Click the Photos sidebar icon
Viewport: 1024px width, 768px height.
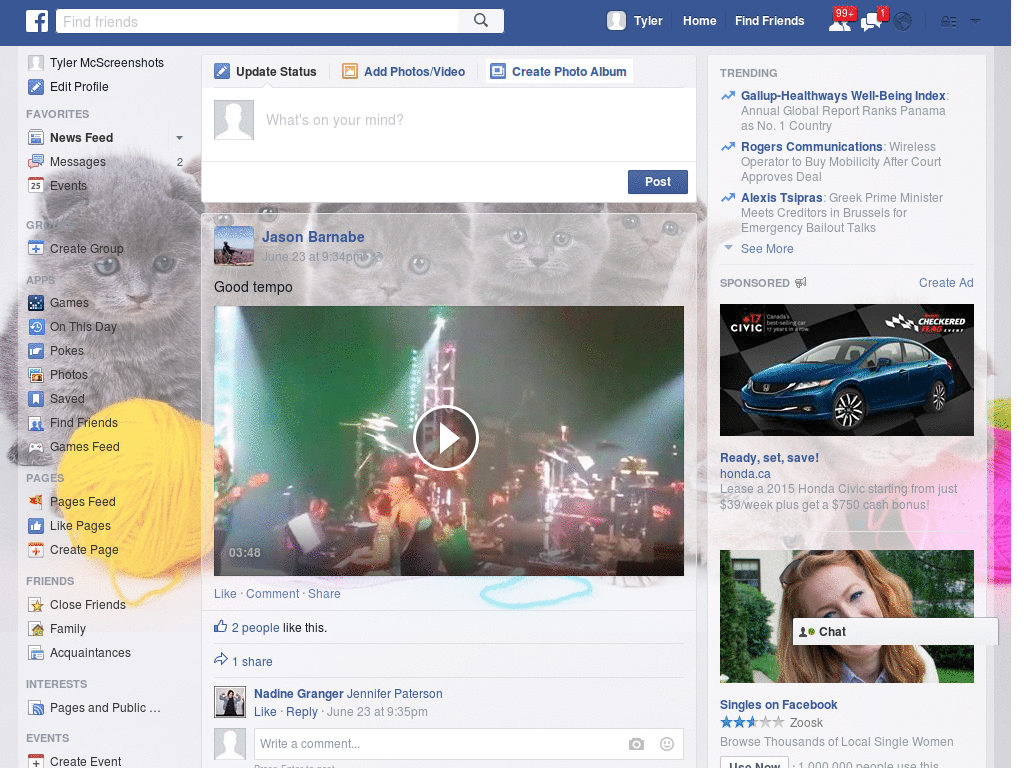point(36,375)
